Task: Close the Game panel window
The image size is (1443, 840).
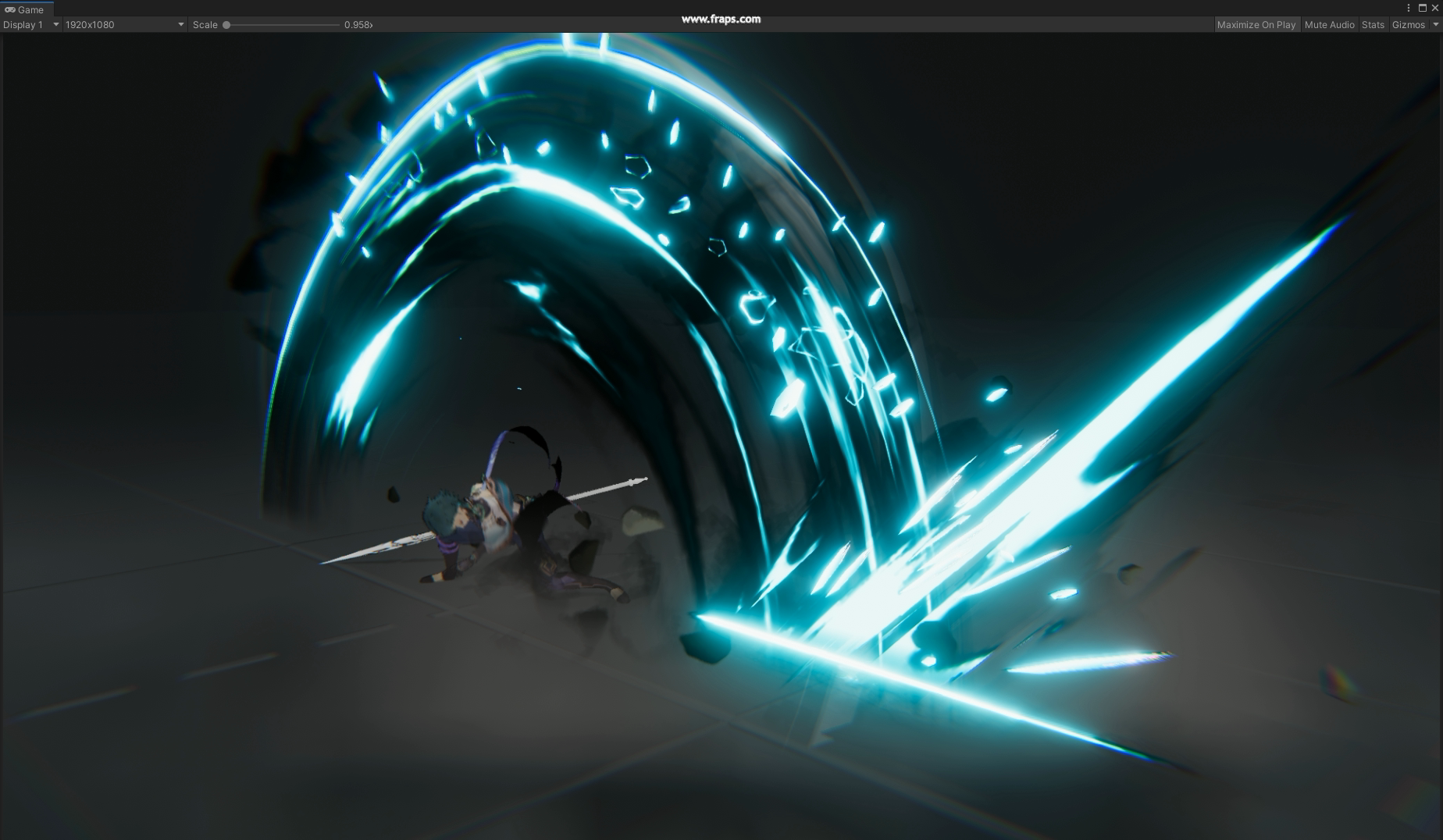Action: [x=1434, y=8]
